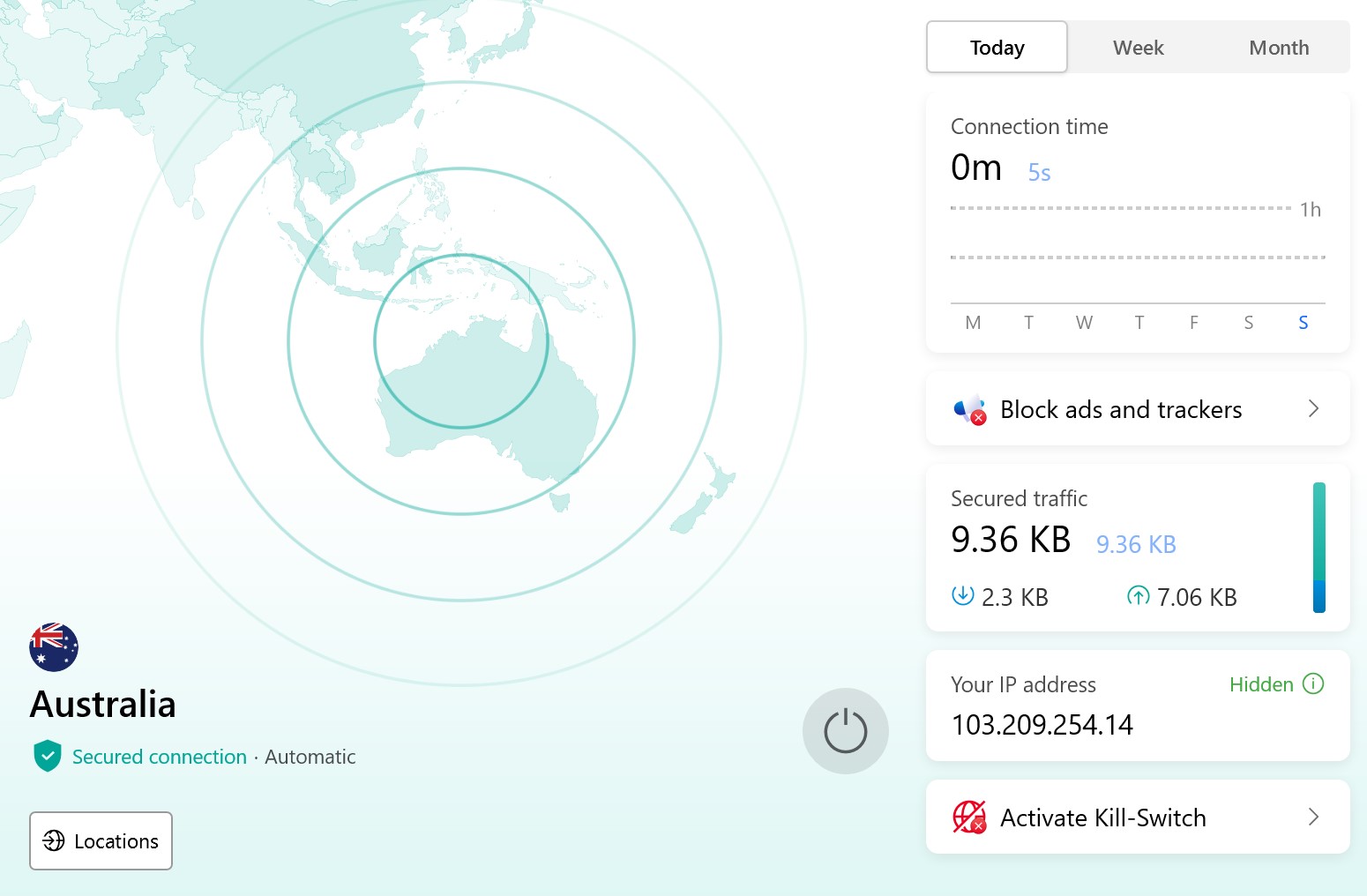Switch to the Week tab

click(1138, 48)
